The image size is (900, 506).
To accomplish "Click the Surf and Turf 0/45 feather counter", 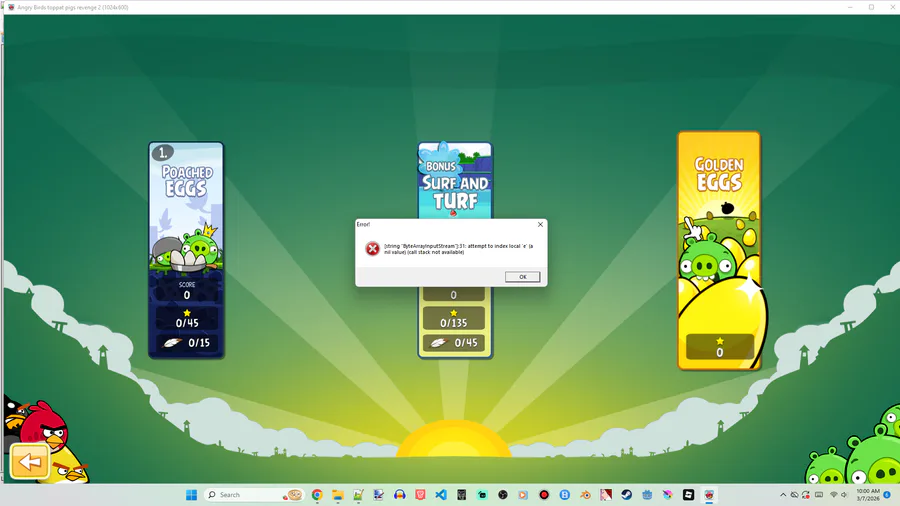I will 453,343.
